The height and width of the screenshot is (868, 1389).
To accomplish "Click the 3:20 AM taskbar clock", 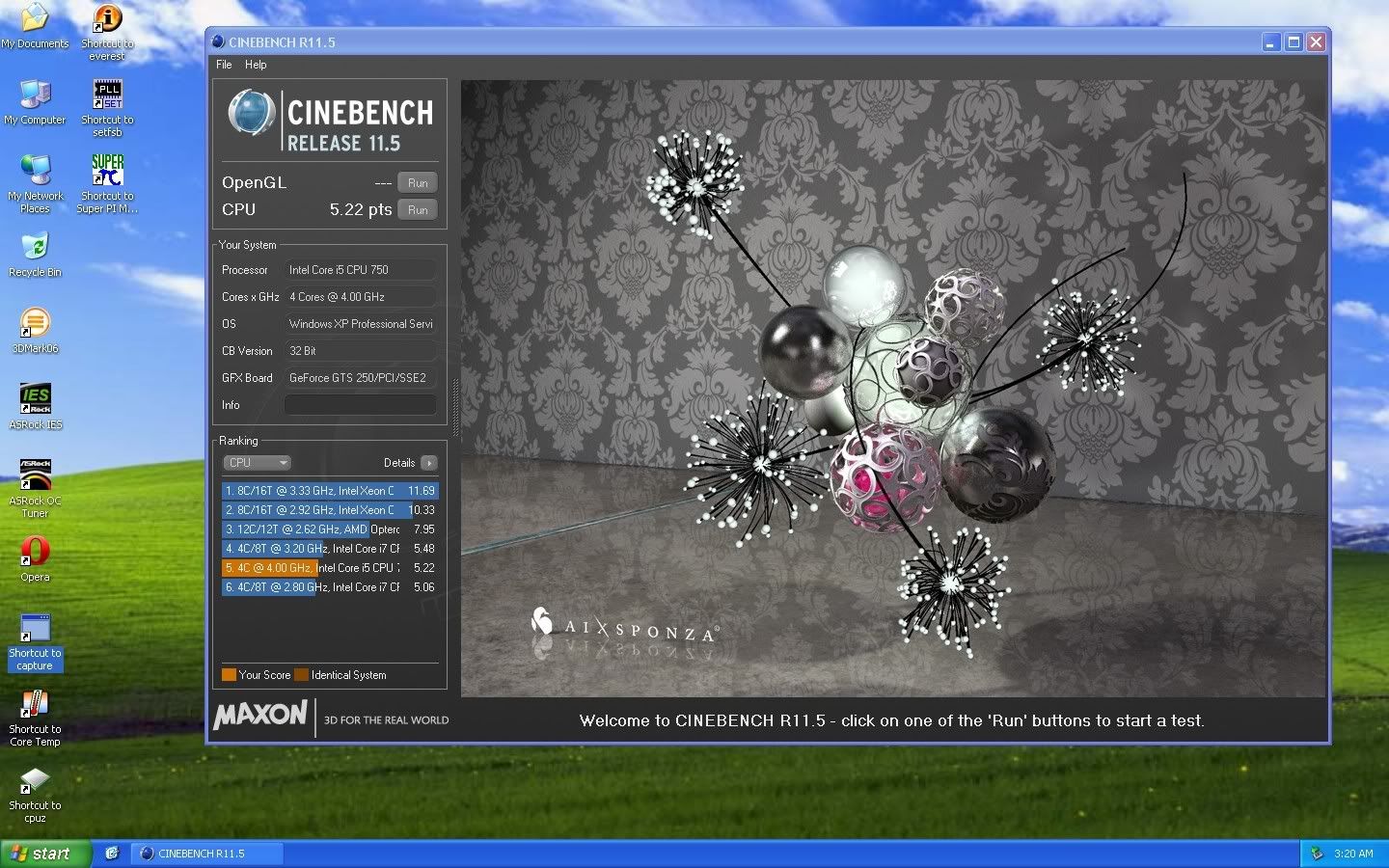I will tap(1353, 854).
